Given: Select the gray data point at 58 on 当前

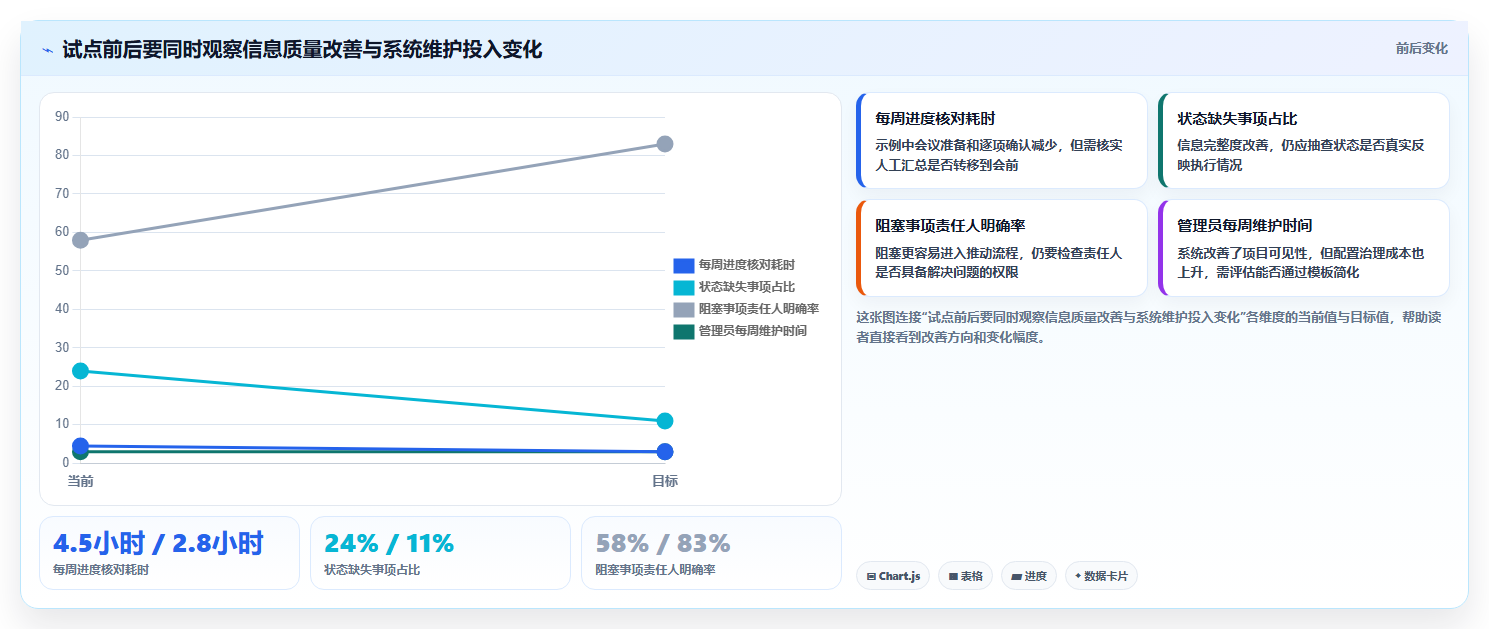Looking at the screenshot, I should click(80, 240).
